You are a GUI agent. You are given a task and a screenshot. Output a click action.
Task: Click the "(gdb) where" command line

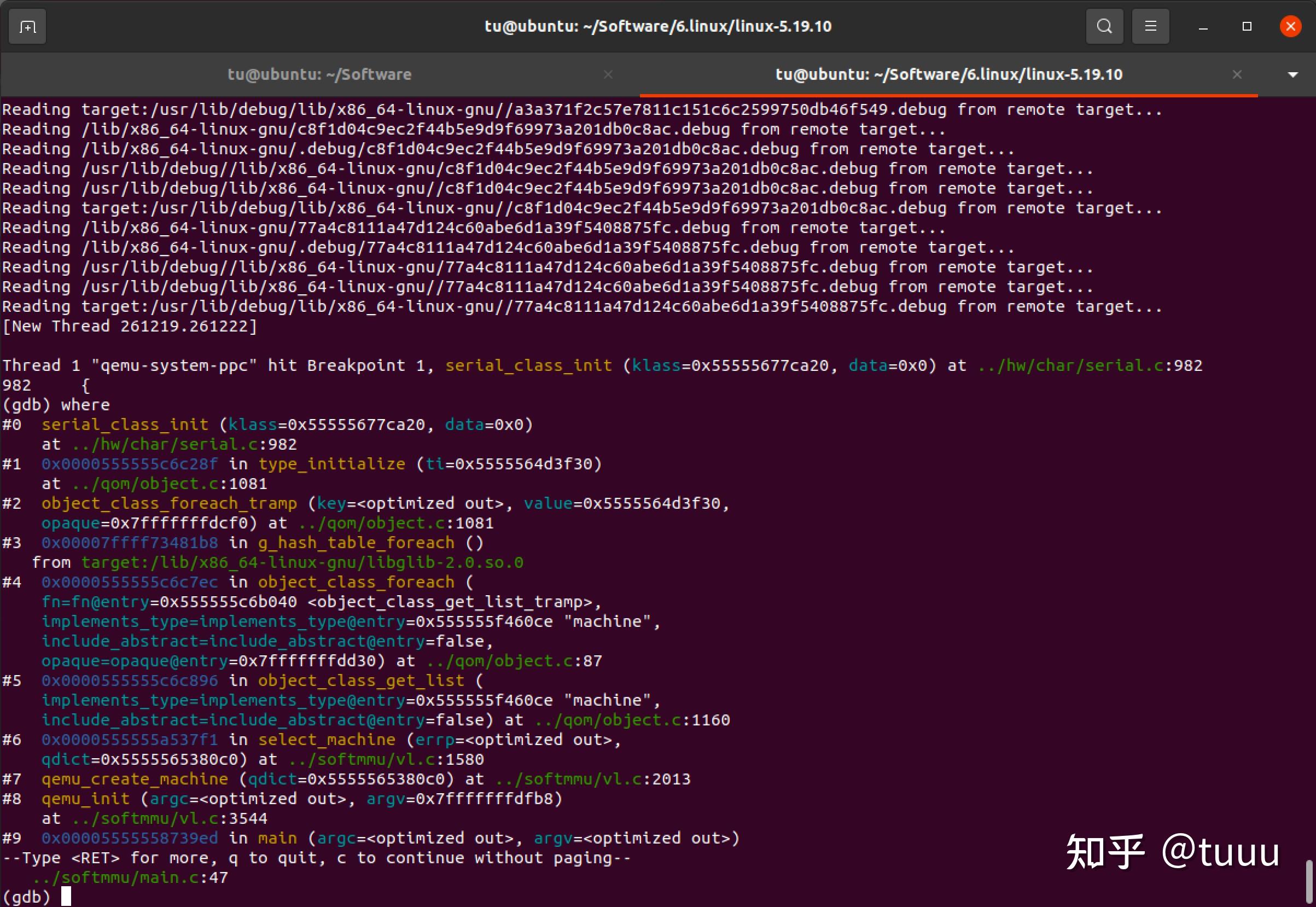click(56, 405)
